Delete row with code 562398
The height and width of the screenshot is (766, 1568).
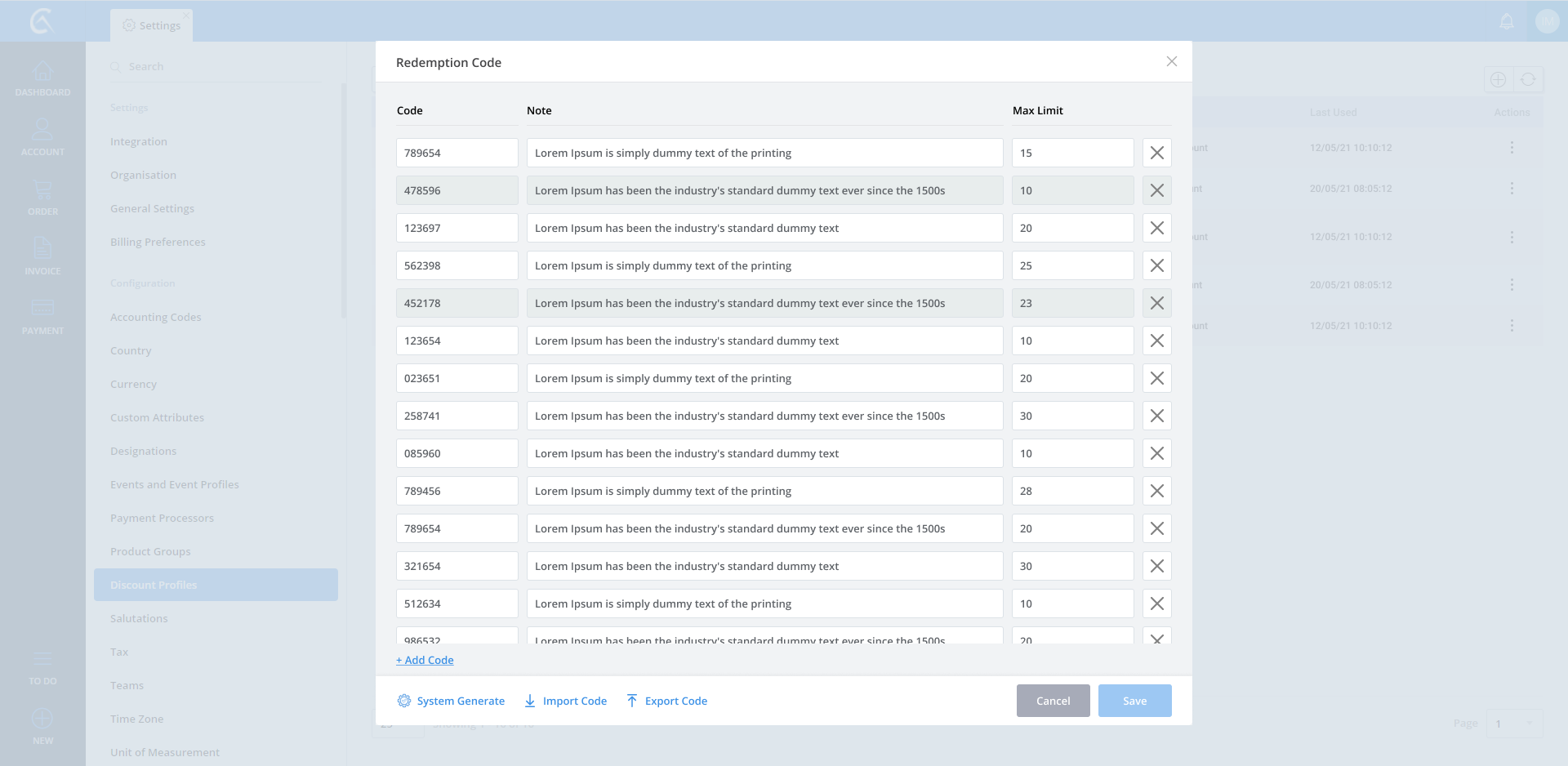click(x=1156, y=265)
